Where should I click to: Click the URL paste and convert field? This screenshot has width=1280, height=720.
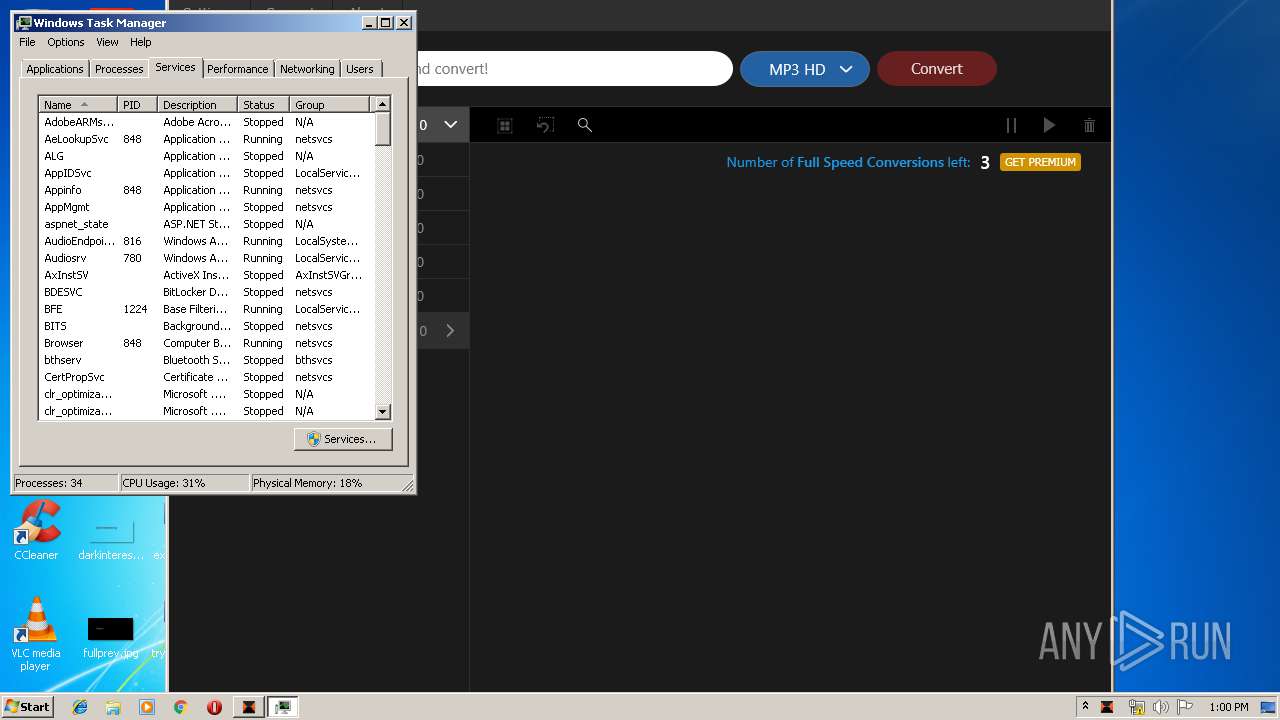click(x=573, y=69)
